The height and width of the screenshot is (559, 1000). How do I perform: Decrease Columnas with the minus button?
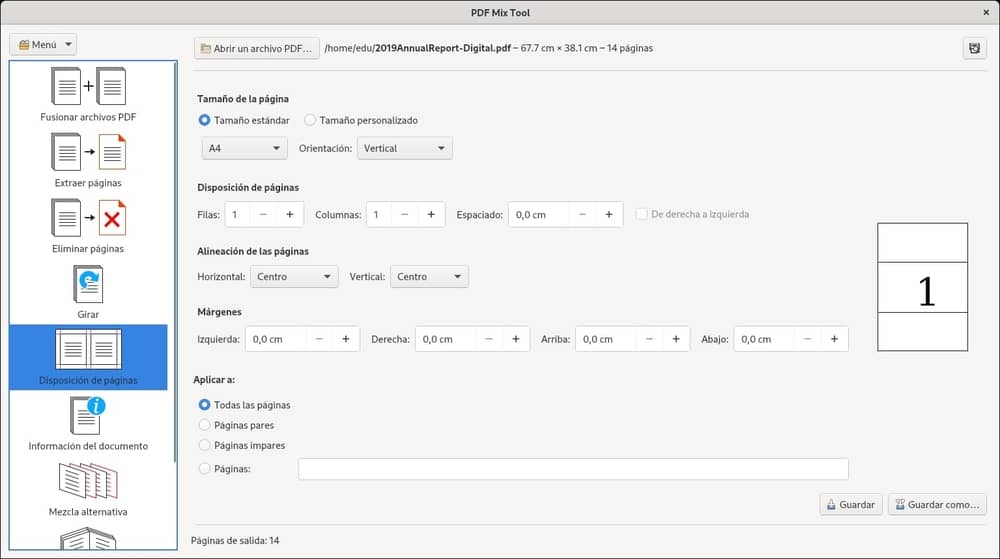click(404, 215)
